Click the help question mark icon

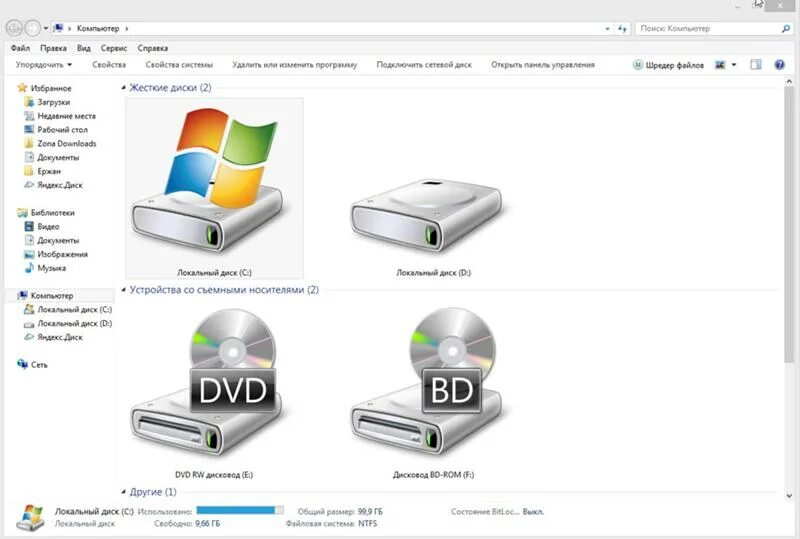pos(779,65)
